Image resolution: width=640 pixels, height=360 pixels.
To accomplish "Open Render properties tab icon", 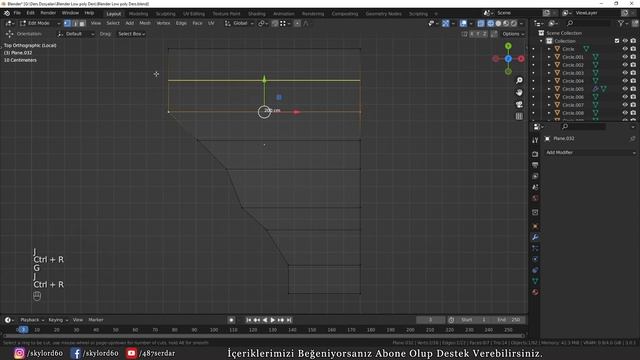I will tap(535, 154).
